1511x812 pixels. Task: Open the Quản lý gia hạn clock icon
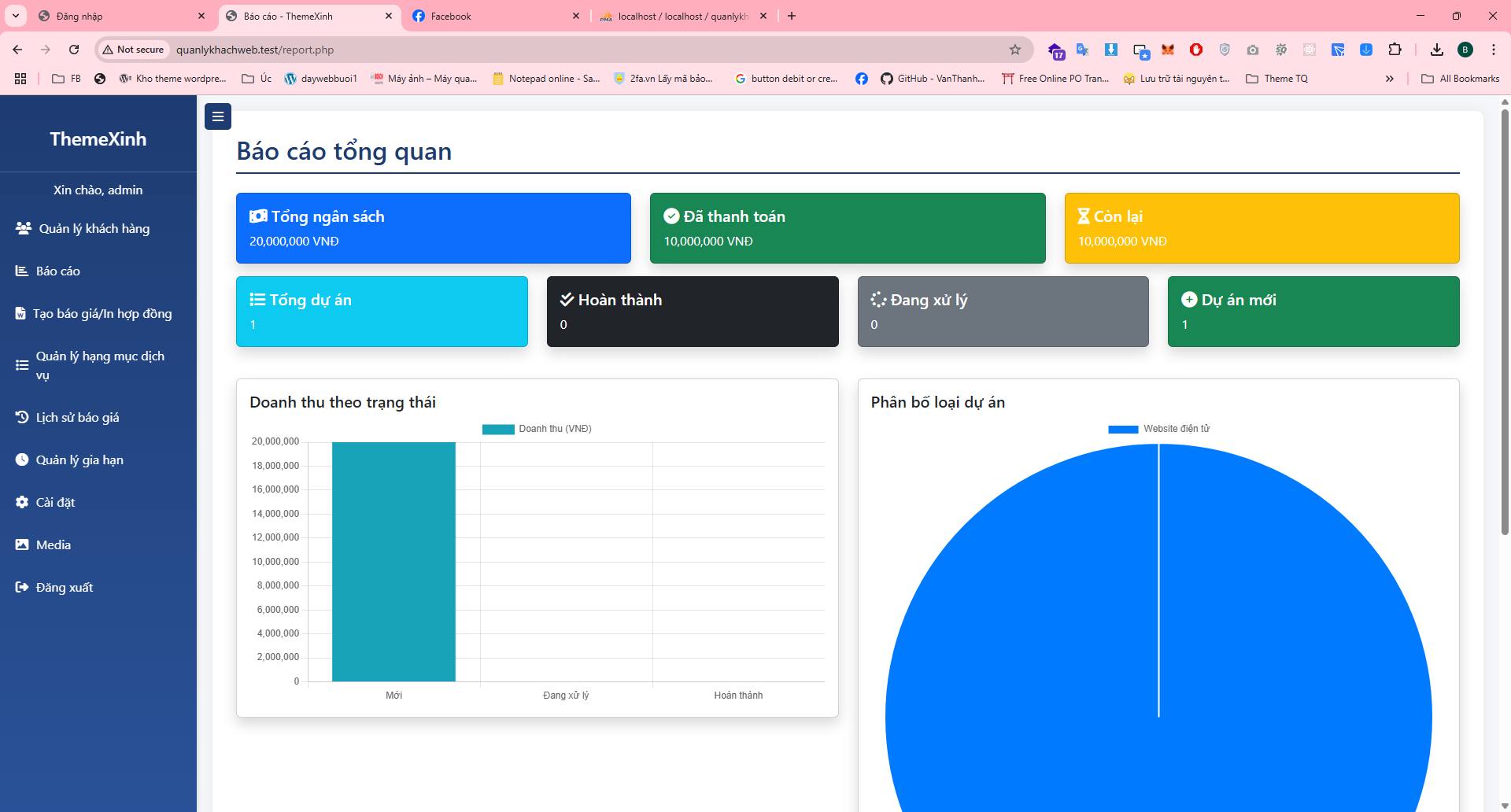[x=22, y=460]
